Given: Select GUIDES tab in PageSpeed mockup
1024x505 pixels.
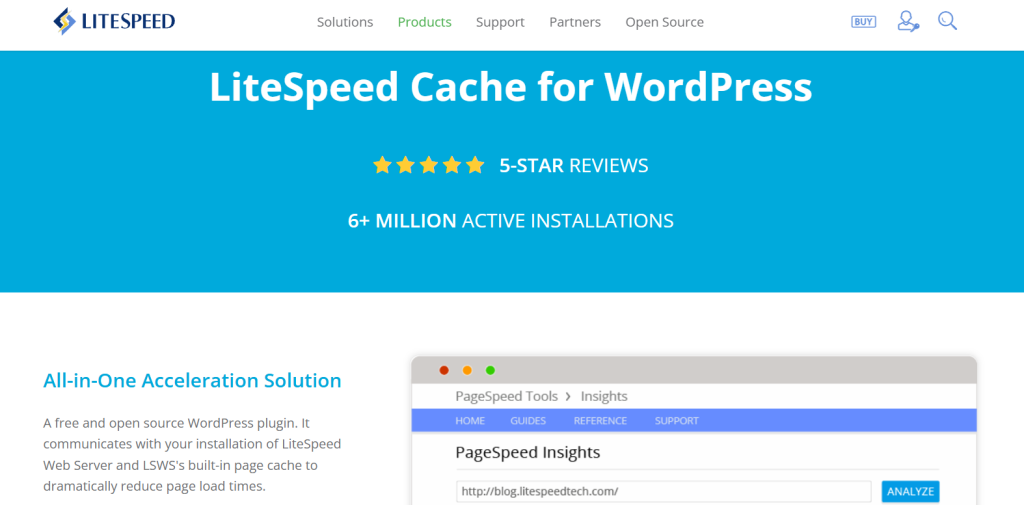Looking at the screenshot, I should coord(528,421).
